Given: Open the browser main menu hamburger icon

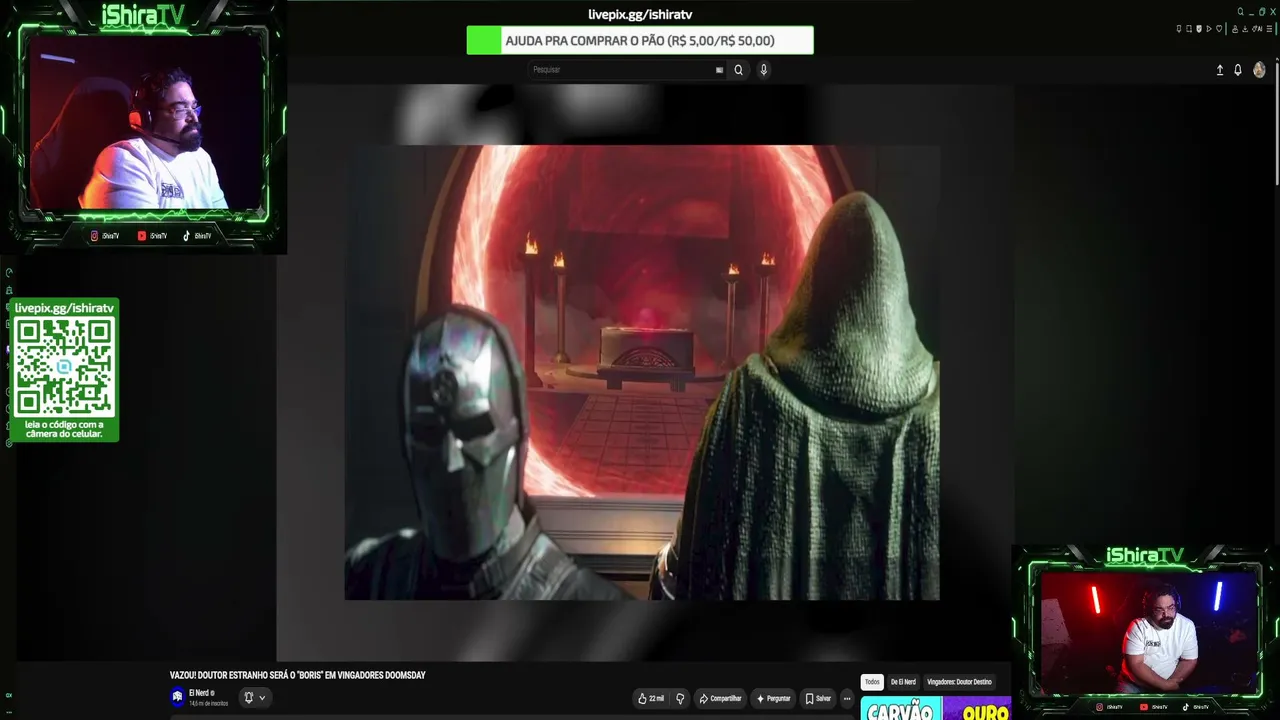Looking at the screenshot, I should point(1269,29).
